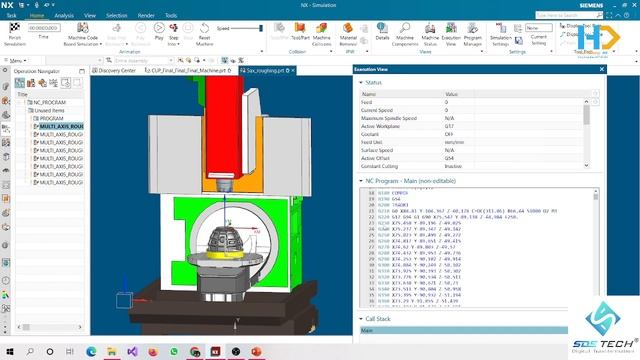Screen dimensions: 640x360
Task: Open PowerPoint from taskbar
Action: pos(256,351)
